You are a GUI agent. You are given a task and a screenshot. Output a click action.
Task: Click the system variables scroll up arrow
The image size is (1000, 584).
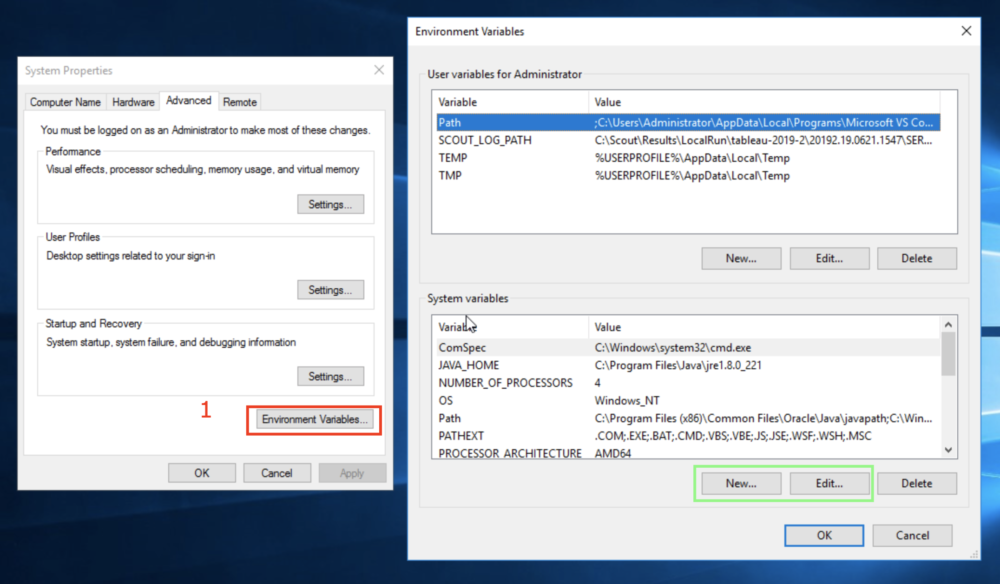pyautogui.click(x=948, y=325)
